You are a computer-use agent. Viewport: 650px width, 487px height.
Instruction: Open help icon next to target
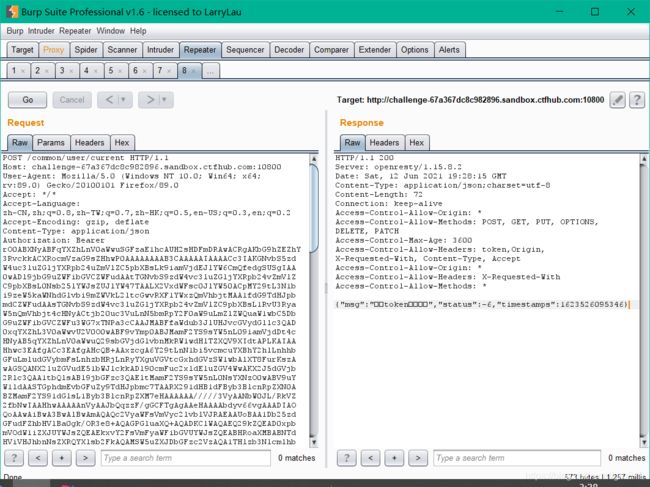[637, 100]
